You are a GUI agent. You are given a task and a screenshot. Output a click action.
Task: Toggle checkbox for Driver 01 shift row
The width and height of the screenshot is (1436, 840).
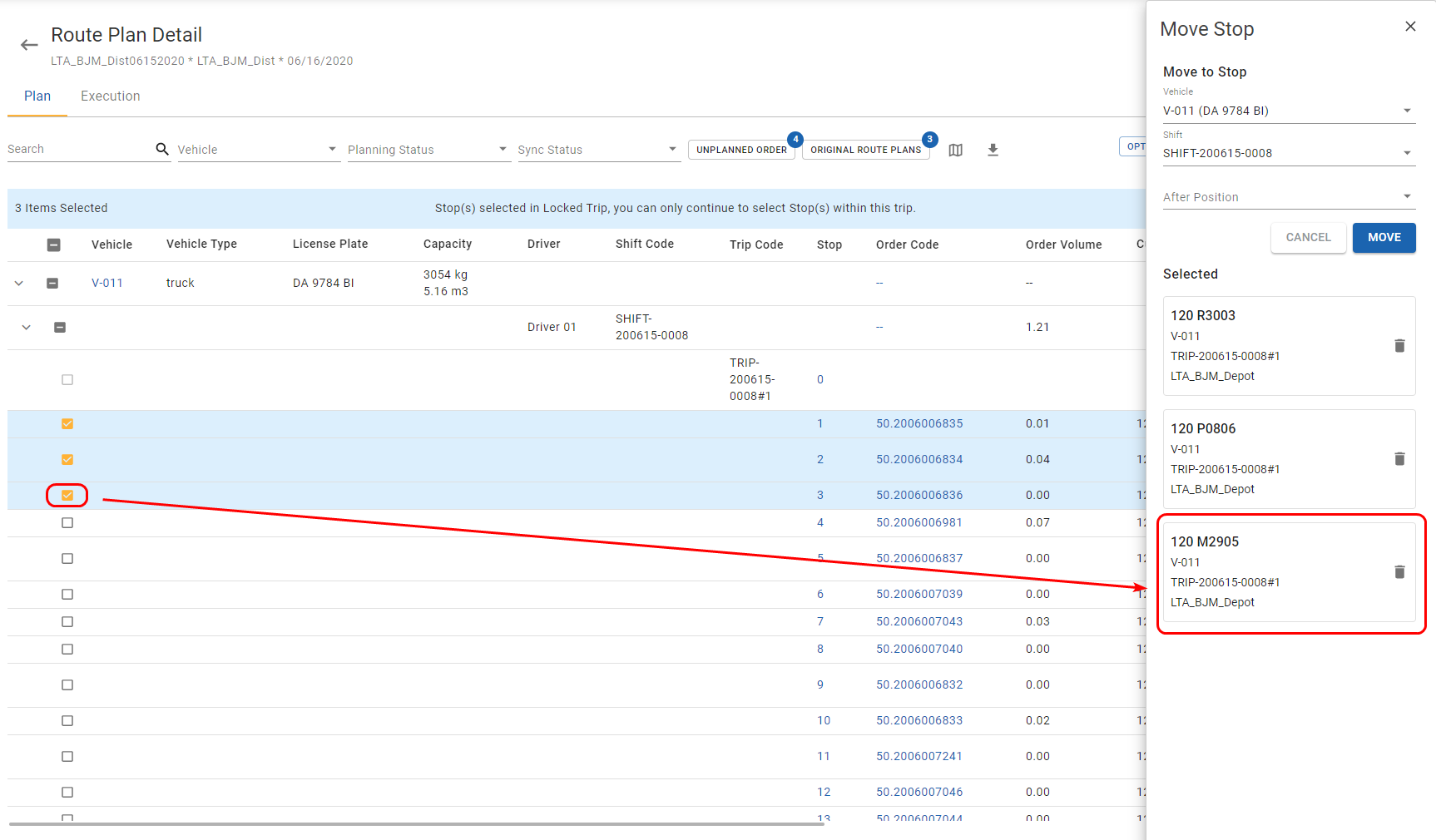[60, 327]
